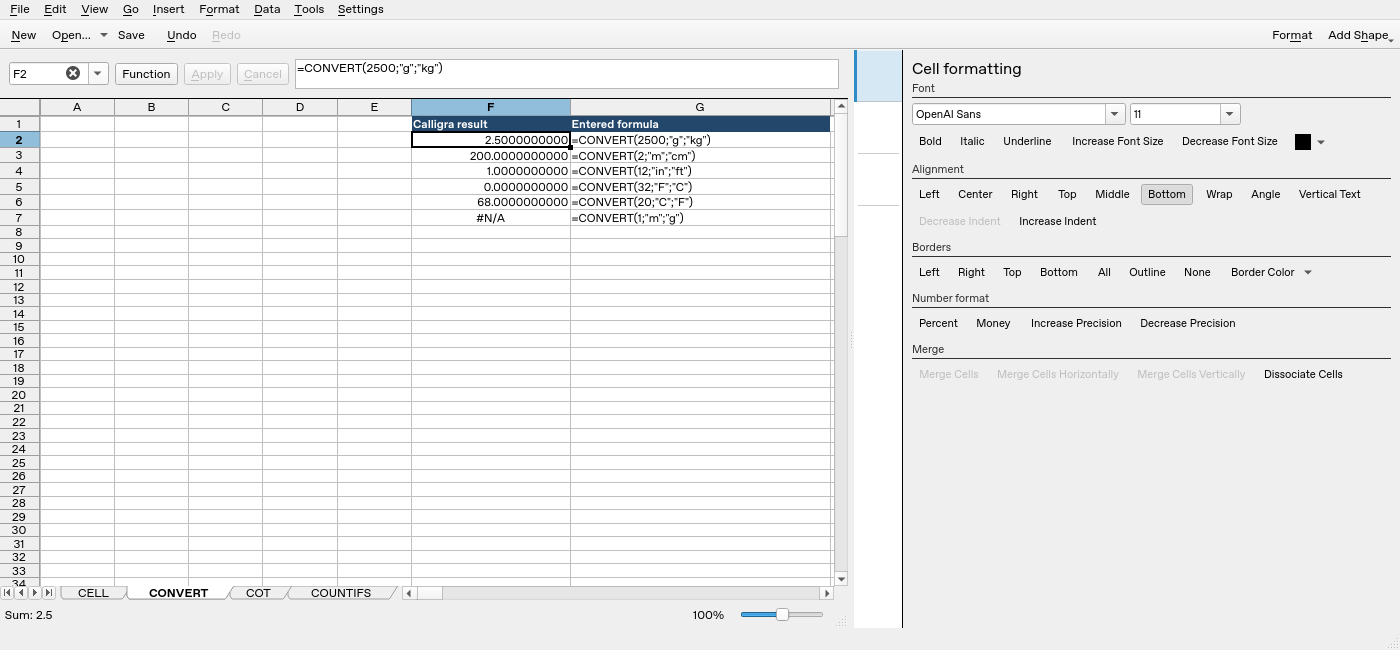Screen dimensions: 1400x650
Task: Apply Outline border
Action: [1147, 272]
